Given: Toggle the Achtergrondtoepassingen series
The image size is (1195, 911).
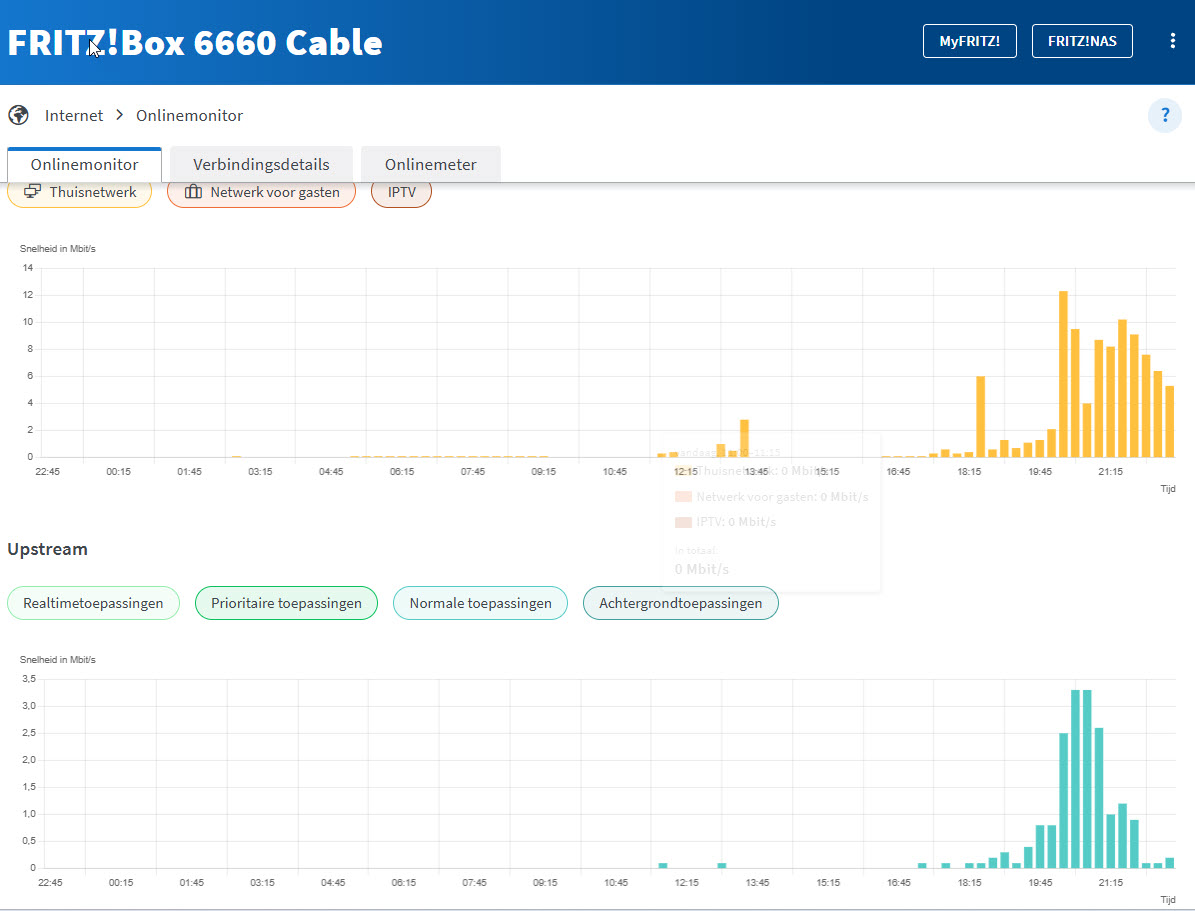Looking at the screenshot, I should [x=680, y=603].
